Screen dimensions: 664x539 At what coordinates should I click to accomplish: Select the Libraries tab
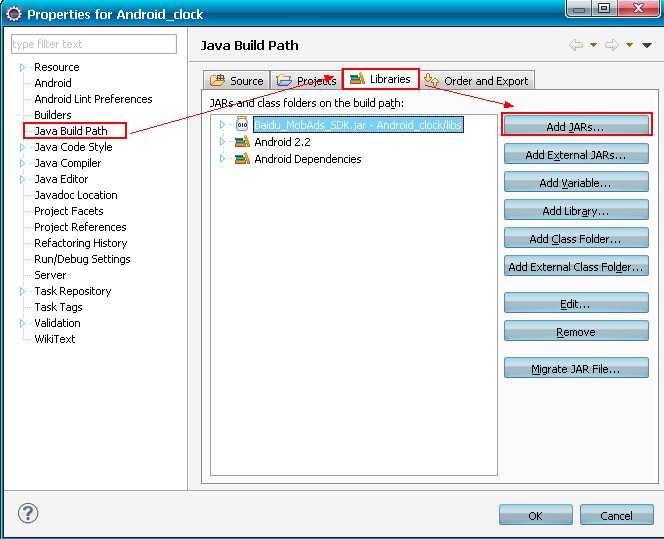380,79
